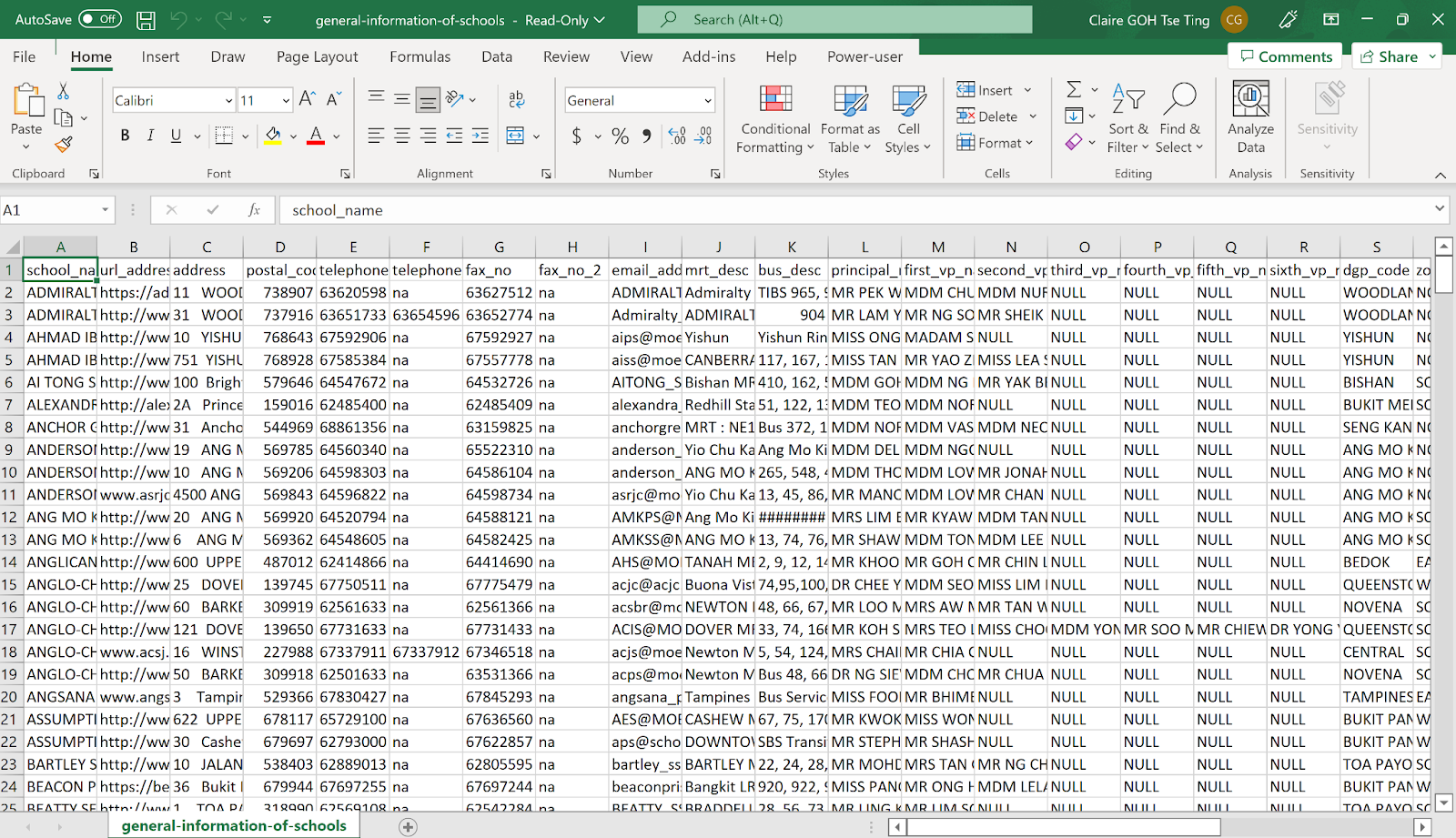Toggle Bold formatting

click(125, 136)
